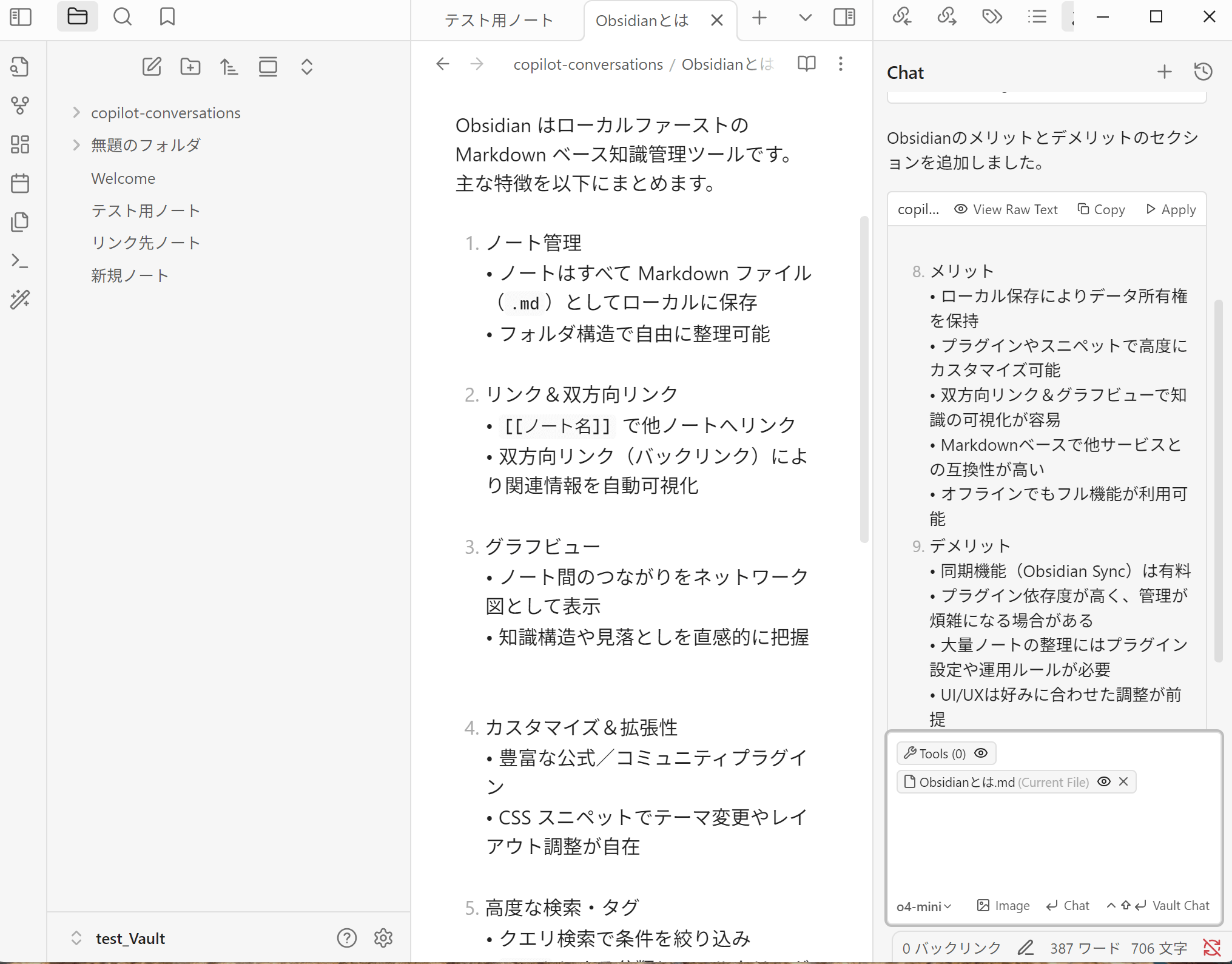The width and height of the screenshot is (1232, 964).
Task: Open the tab list dropdown chevron
Action: coord(806,18)
